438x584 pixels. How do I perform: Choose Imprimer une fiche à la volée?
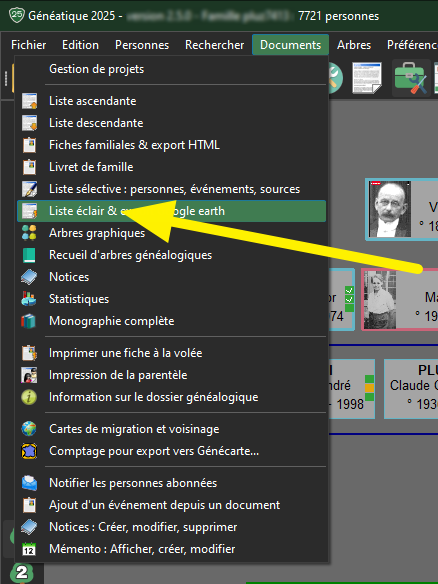pos(126,353)
